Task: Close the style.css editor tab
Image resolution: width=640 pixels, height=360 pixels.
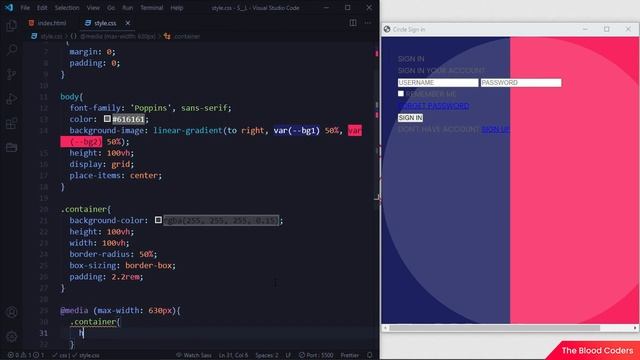Action: 128,23
